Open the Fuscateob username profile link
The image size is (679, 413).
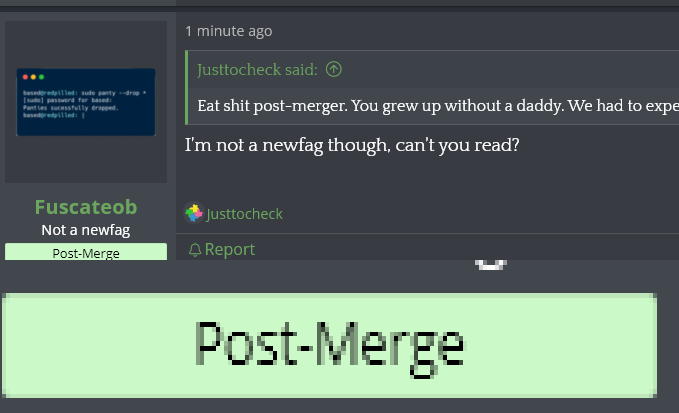click(86, 207)
